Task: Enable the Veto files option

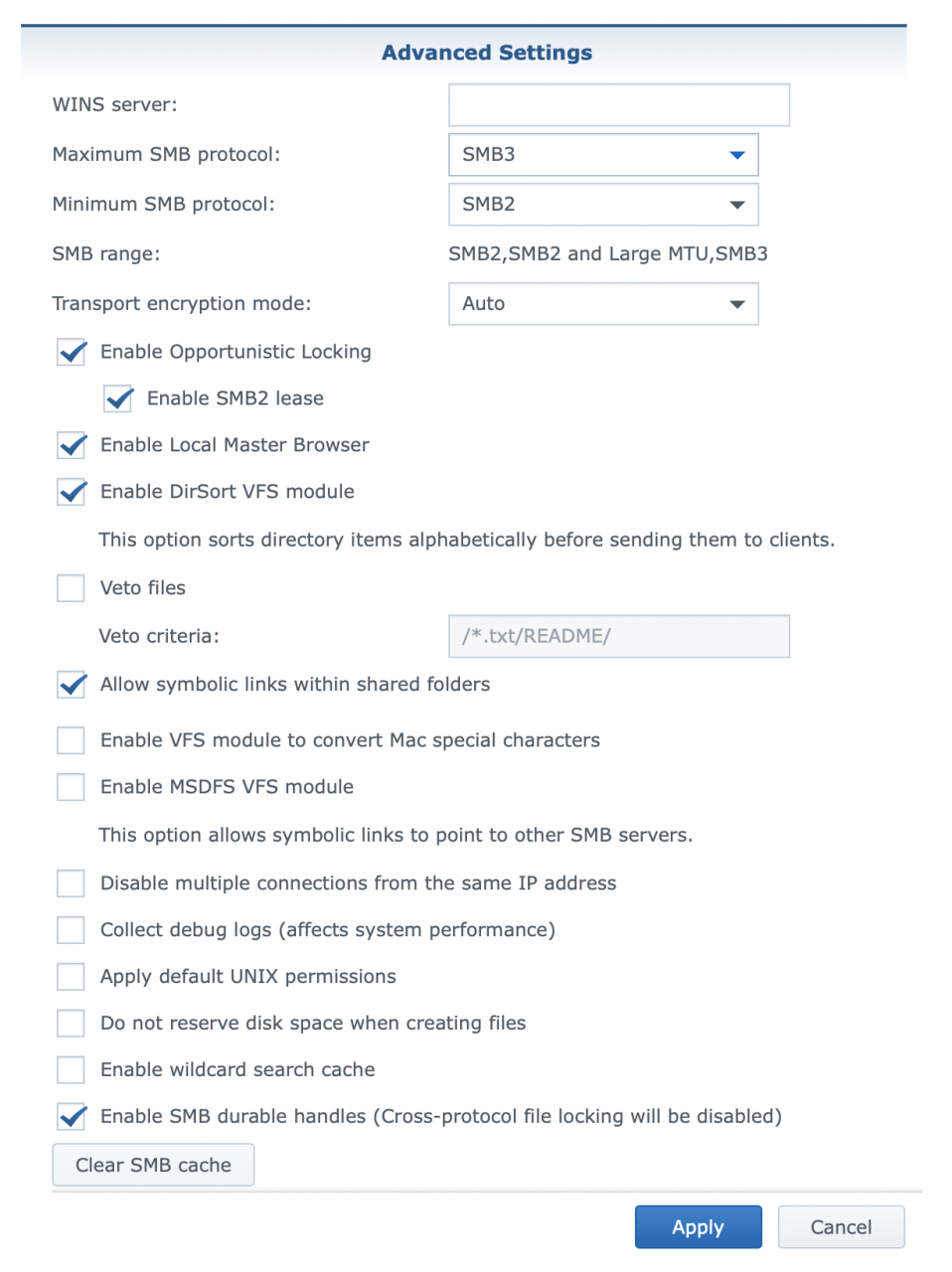Action: click(70, 587)
